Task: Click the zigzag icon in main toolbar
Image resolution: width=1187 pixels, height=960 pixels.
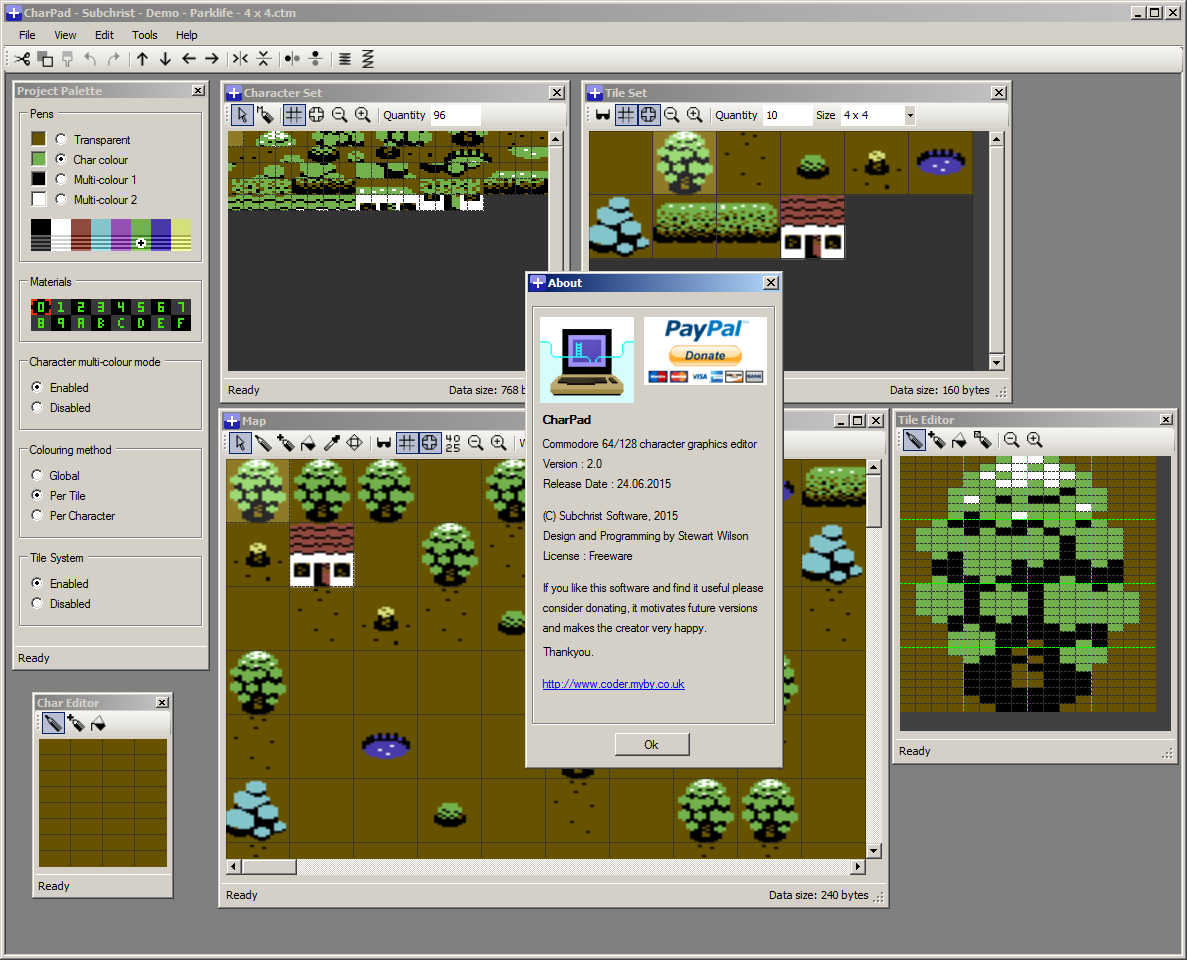Action: click(x=368, y=59)
